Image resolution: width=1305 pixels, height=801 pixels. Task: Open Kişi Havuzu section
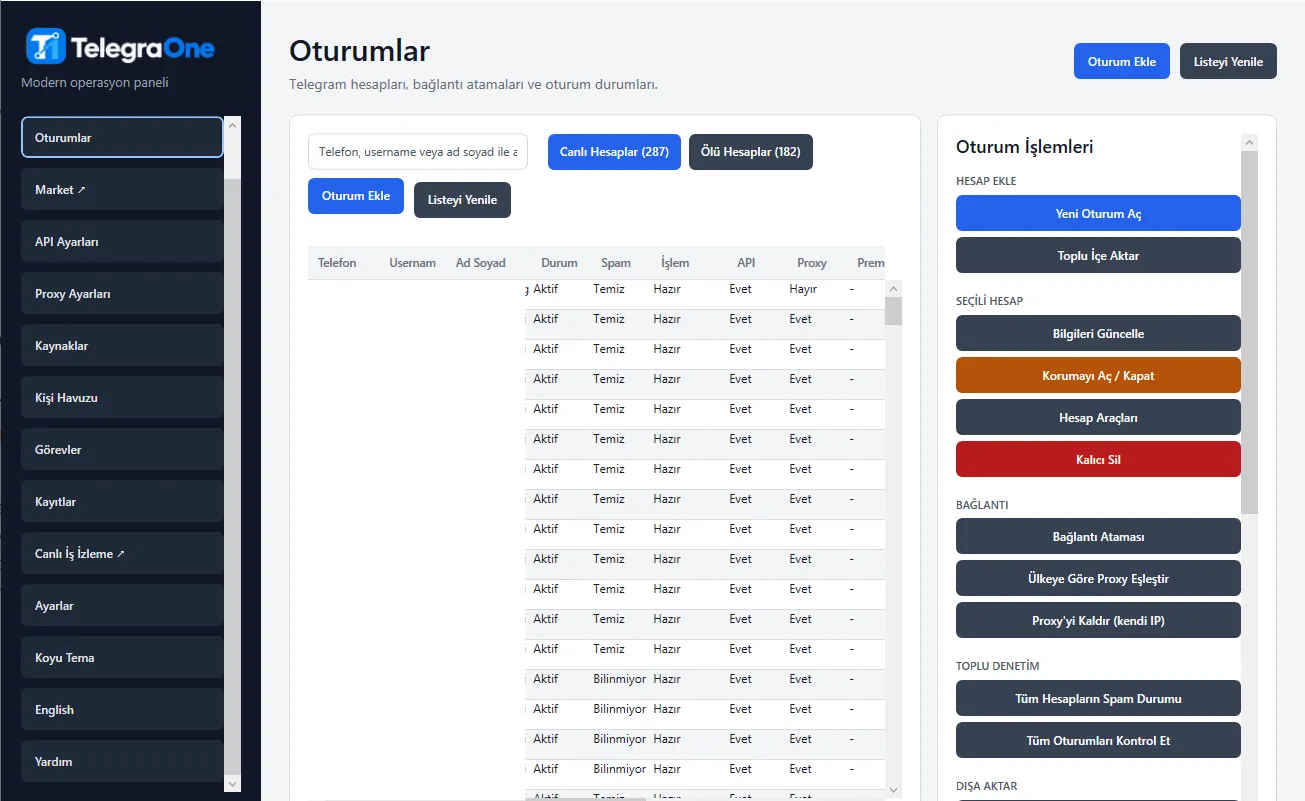click(x=122, y=398)
